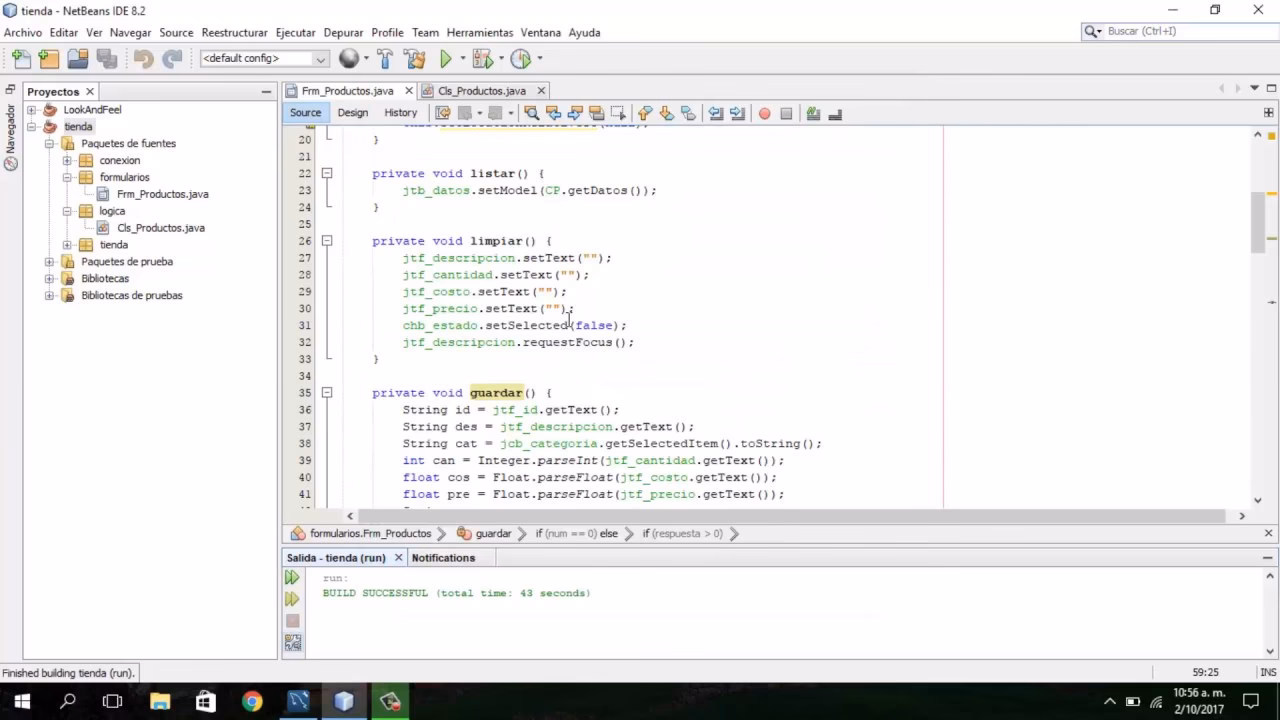The height and width of the screenshot is (720, 1280).
Task: Click the Debug Project icon
Action: [482, 59]
